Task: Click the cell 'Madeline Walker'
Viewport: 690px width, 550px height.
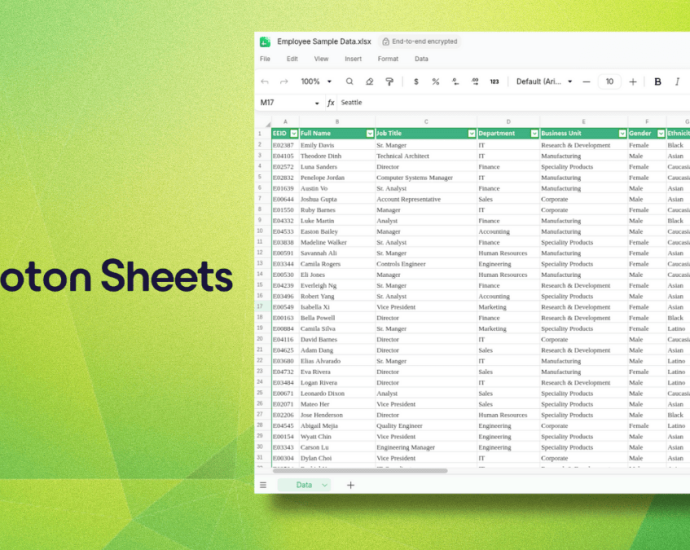Action: pyautogui.click(x=337, y=242)
